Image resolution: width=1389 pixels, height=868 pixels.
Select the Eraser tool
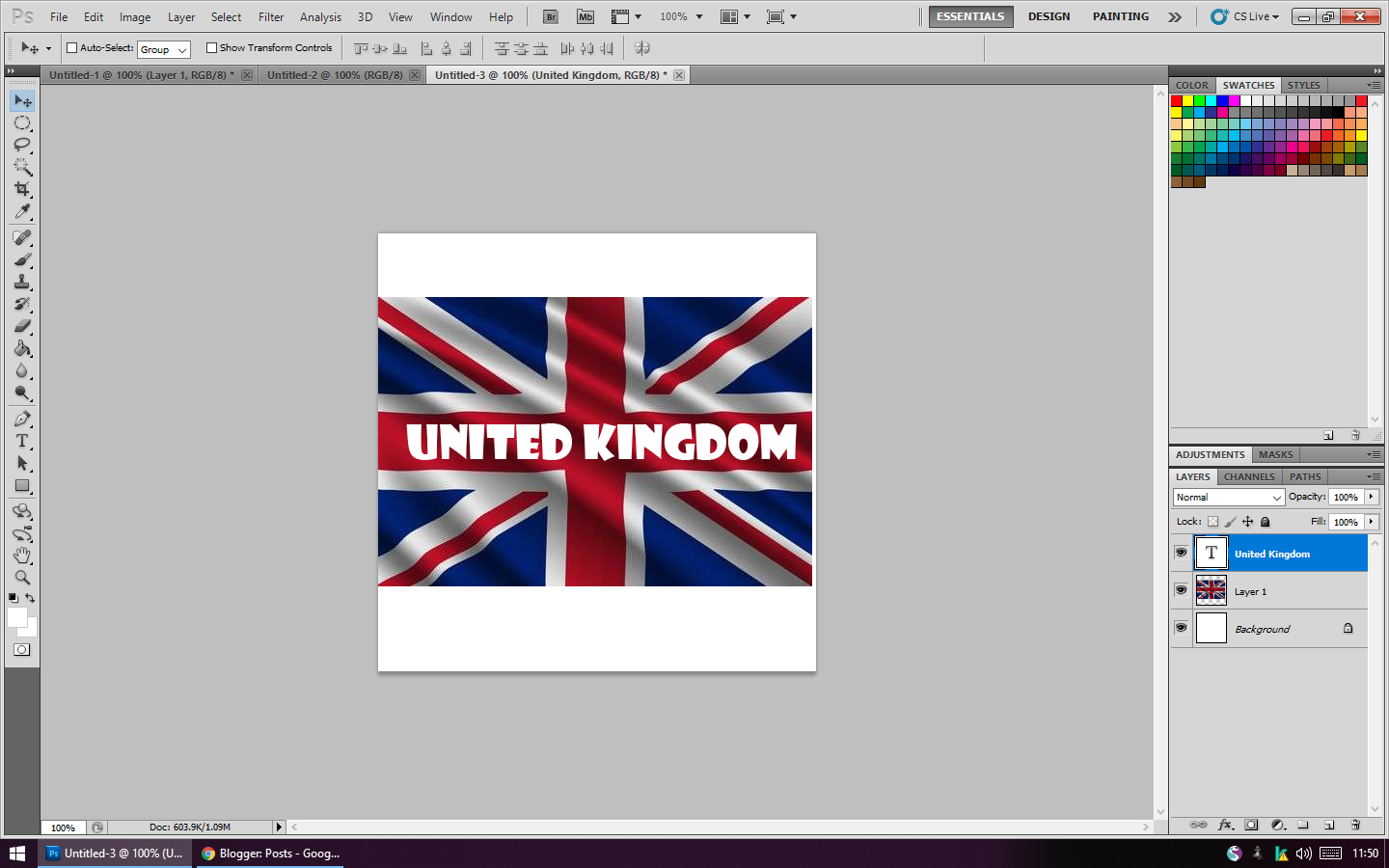click(22, 326)
